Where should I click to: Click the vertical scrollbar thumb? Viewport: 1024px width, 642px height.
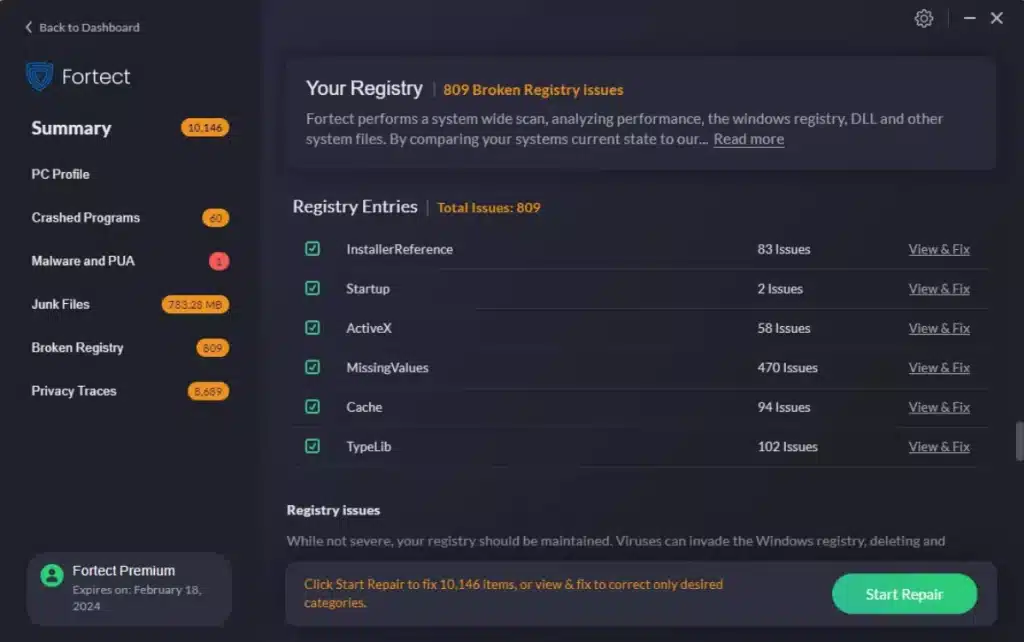point(1019,441)
